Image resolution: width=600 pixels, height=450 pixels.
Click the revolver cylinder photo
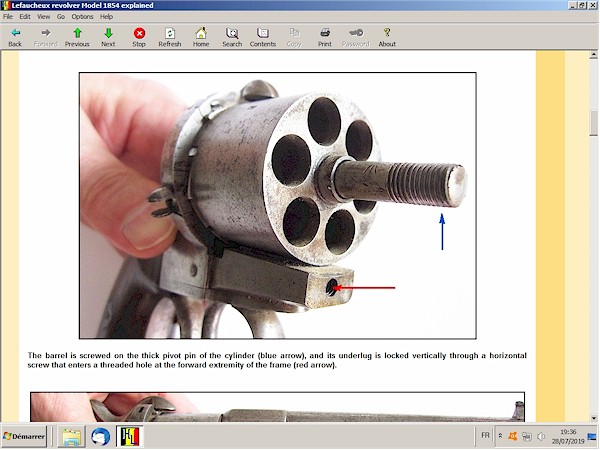pos(277,205)
